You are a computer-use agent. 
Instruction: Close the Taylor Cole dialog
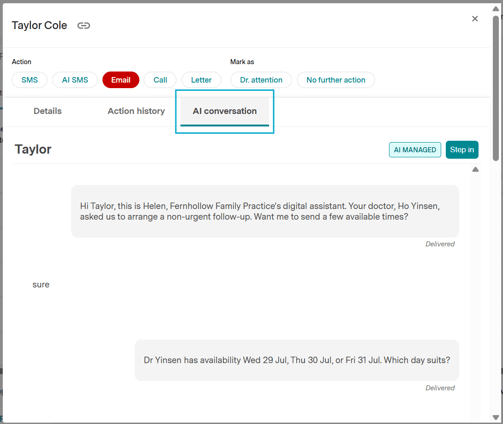point(475,19)
